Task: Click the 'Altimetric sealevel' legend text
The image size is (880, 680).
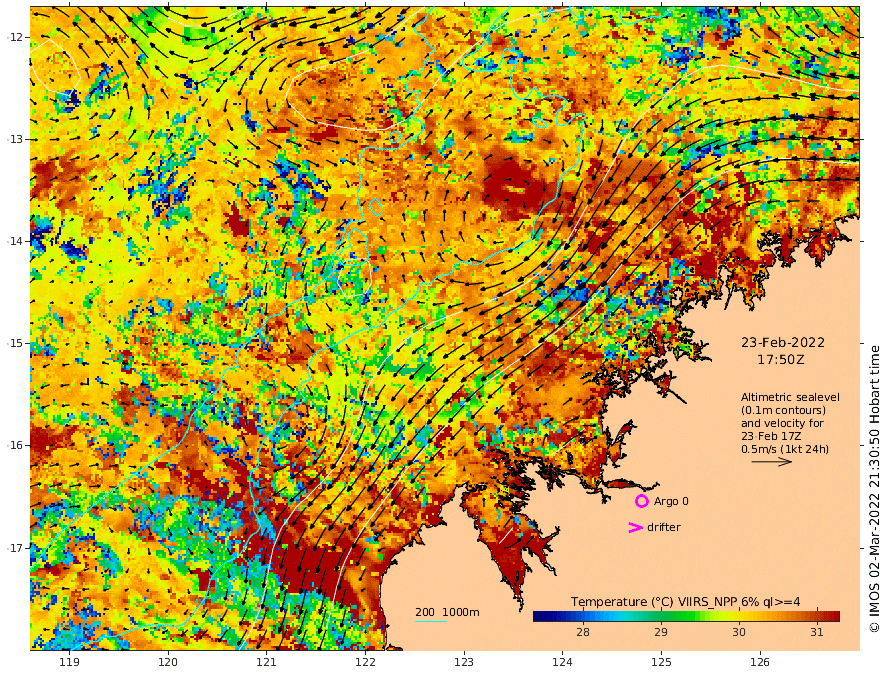Action: coord(790,397)
